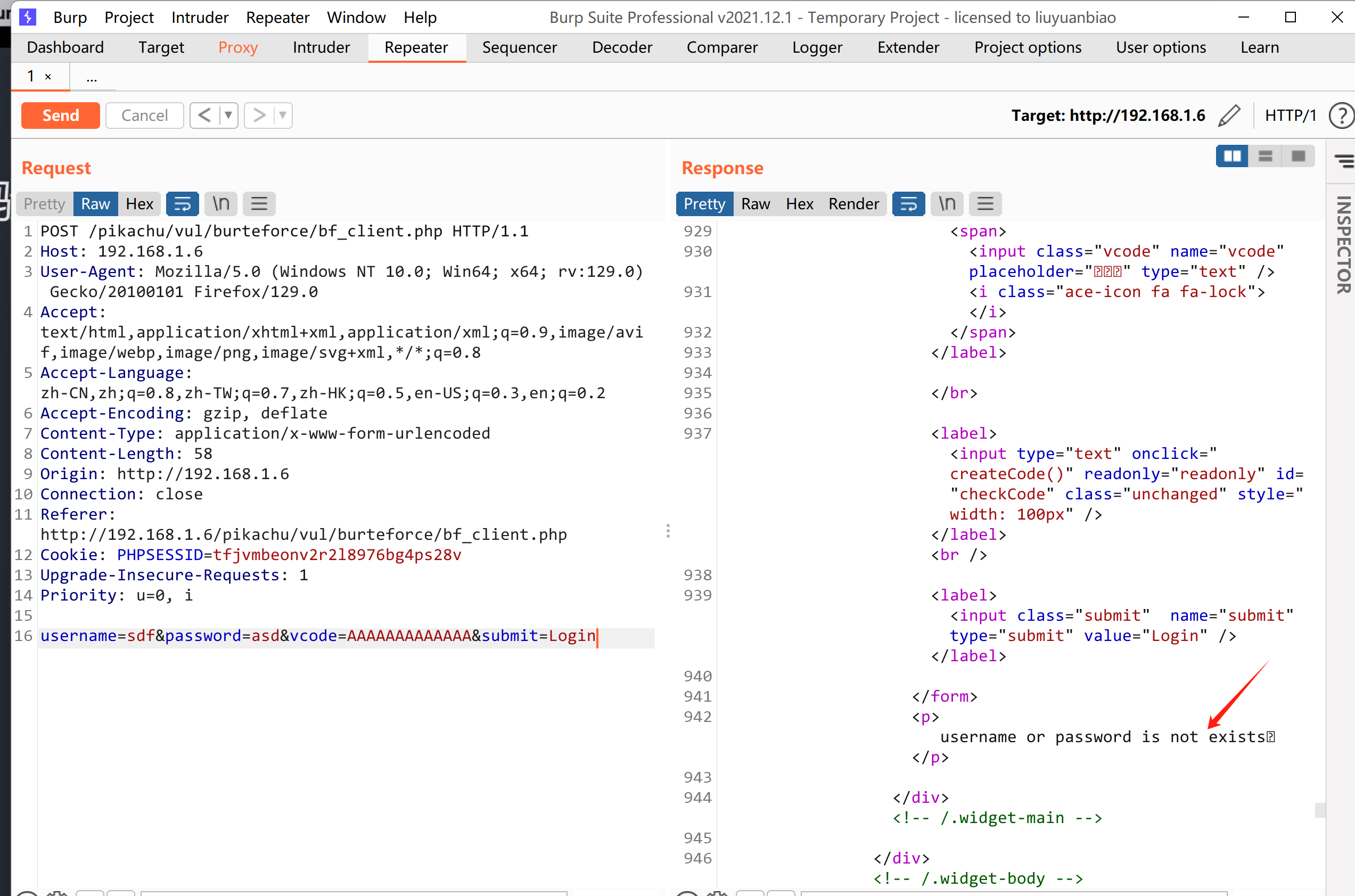The height and width of the screenshot is (896, 1355).
Task: Click the edit target pencil icon
Action: pyautogui.click(x=1230, y=116)
